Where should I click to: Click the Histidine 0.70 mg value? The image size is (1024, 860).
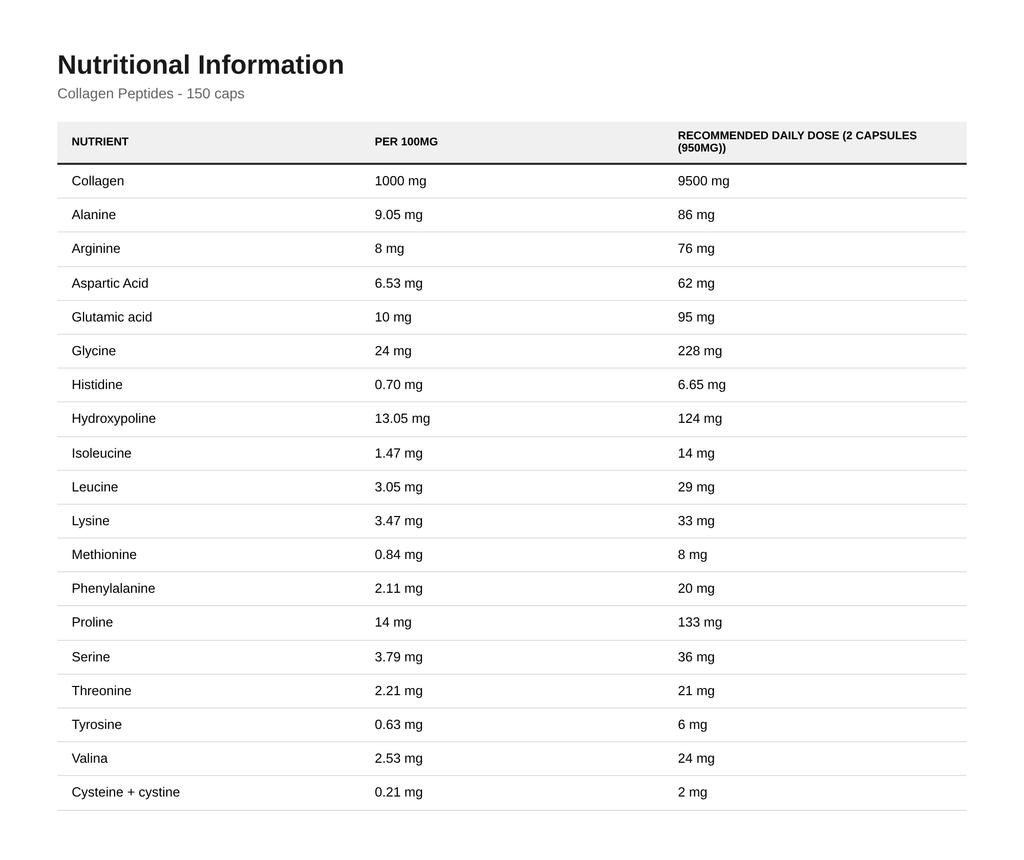[398, 385]
